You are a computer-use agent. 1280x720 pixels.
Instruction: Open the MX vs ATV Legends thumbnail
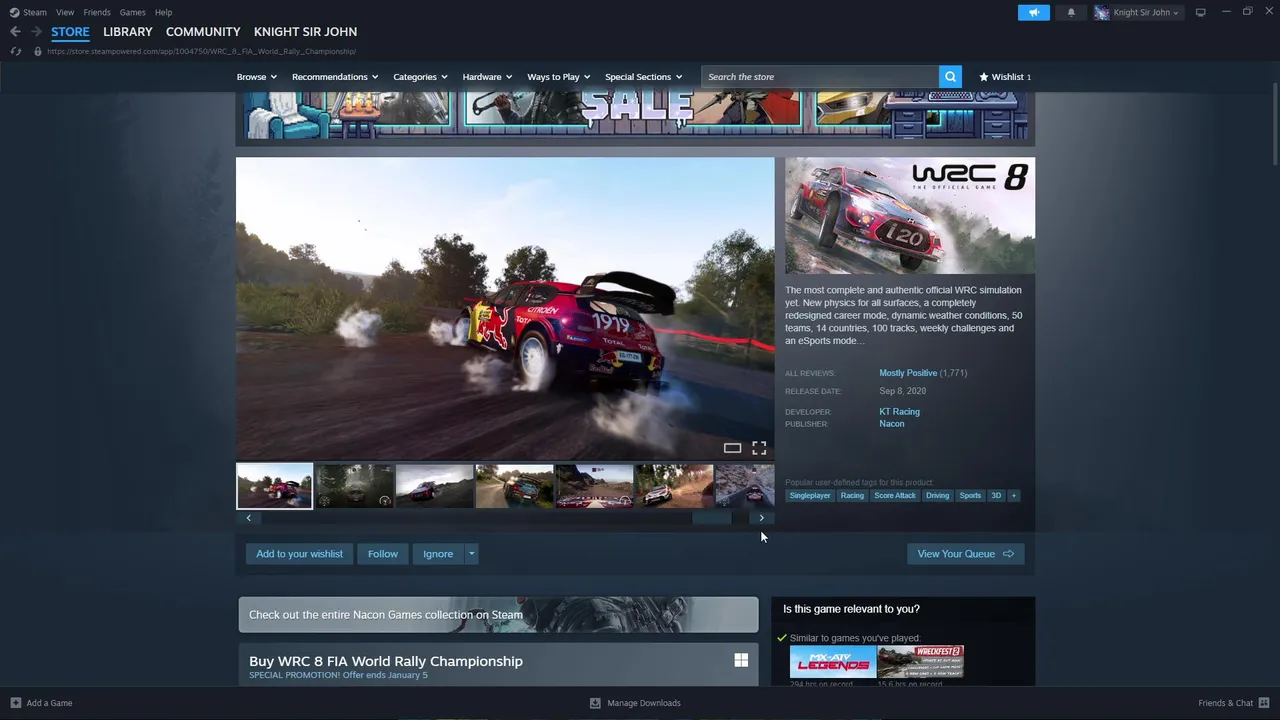coord(833,662)
